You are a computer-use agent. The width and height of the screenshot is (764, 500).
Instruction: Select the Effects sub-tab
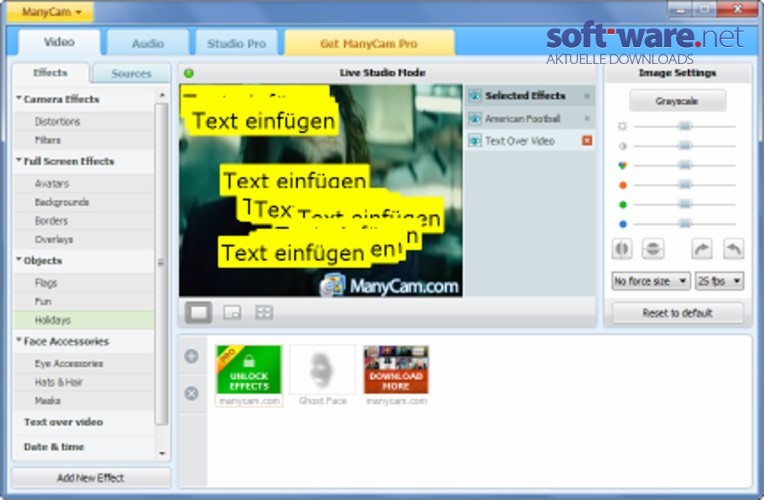51,73
